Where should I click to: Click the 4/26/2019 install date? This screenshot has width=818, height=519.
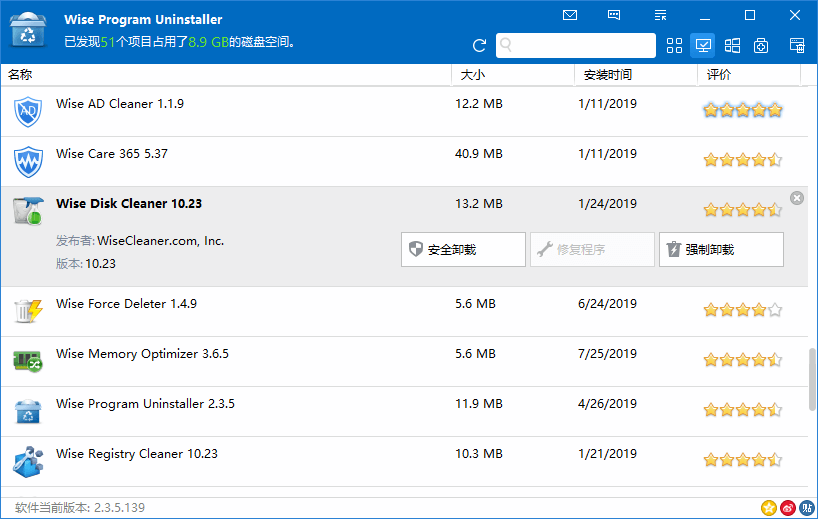coord(607,404)
